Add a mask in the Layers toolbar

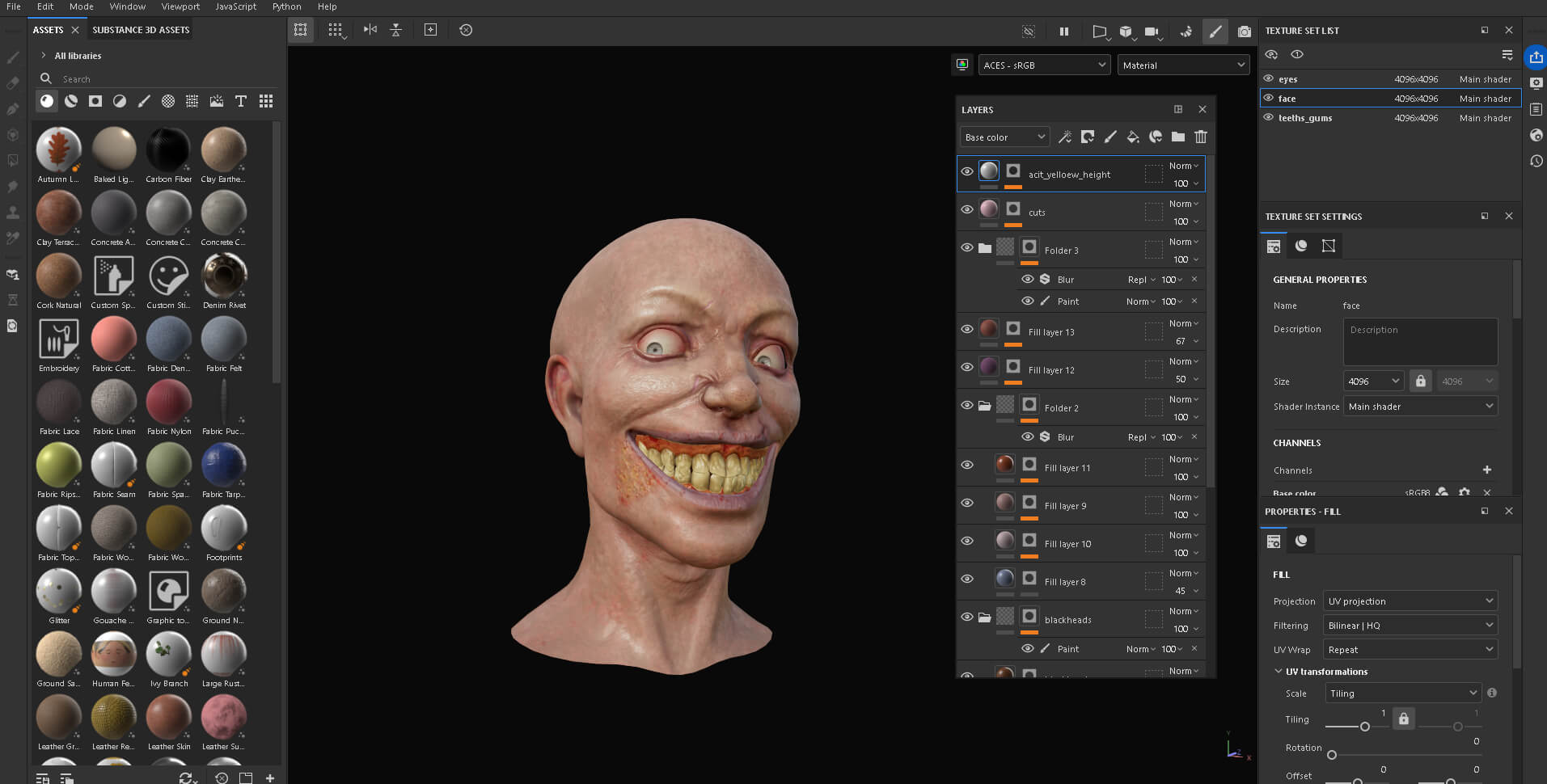pos(1088,137)
